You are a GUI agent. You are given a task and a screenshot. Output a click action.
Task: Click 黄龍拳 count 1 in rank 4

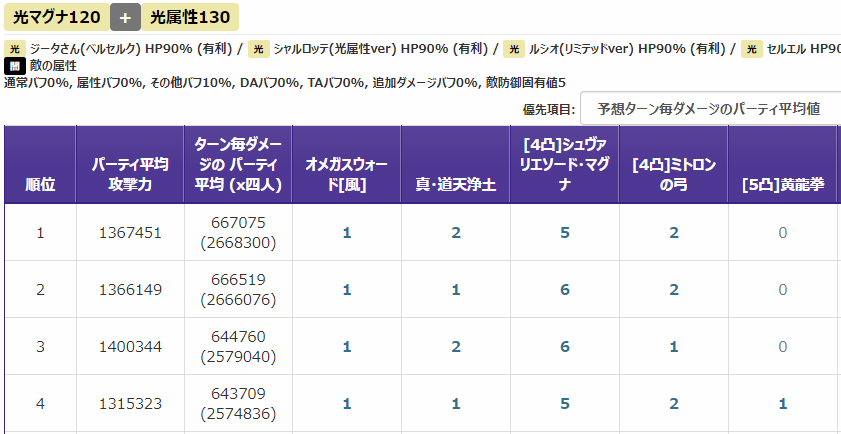point(783,403)
